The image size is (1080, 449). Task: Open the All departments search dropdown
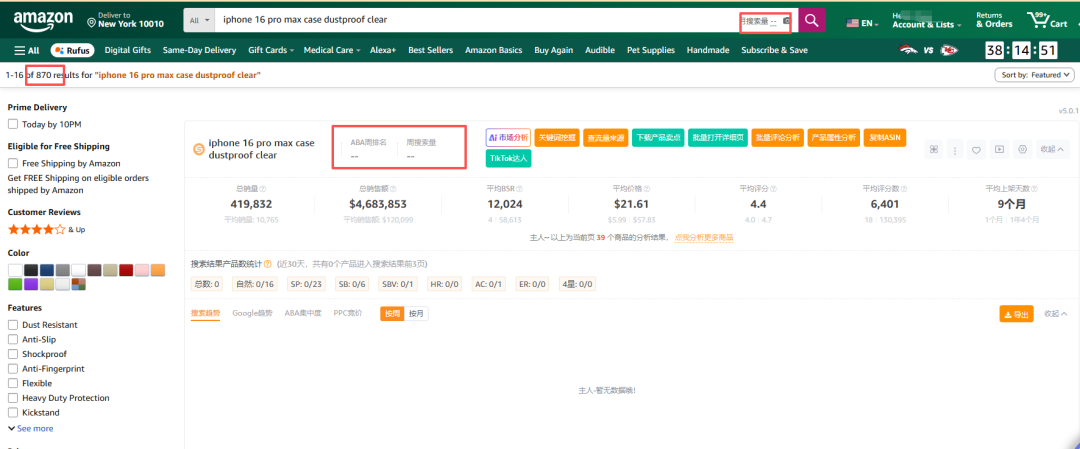point(201,20)
